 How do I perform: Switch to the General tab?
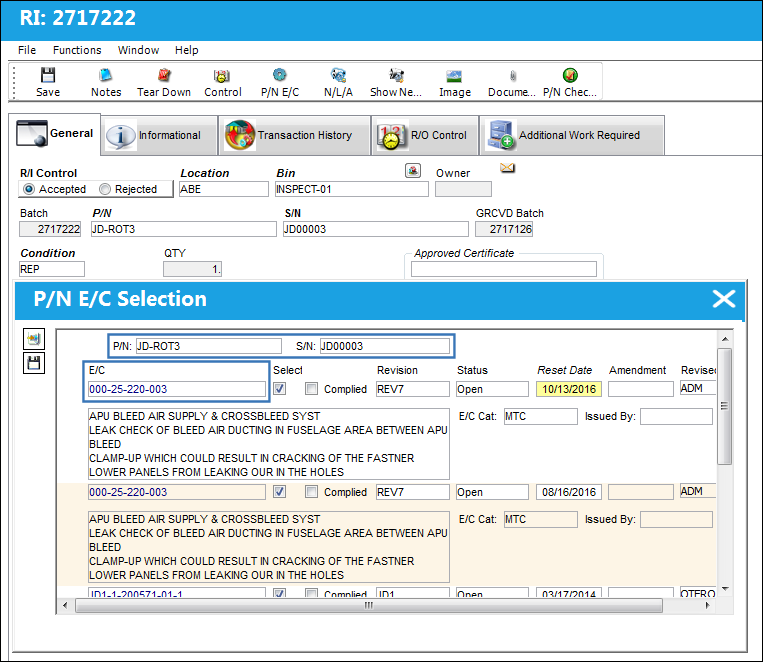54,134
